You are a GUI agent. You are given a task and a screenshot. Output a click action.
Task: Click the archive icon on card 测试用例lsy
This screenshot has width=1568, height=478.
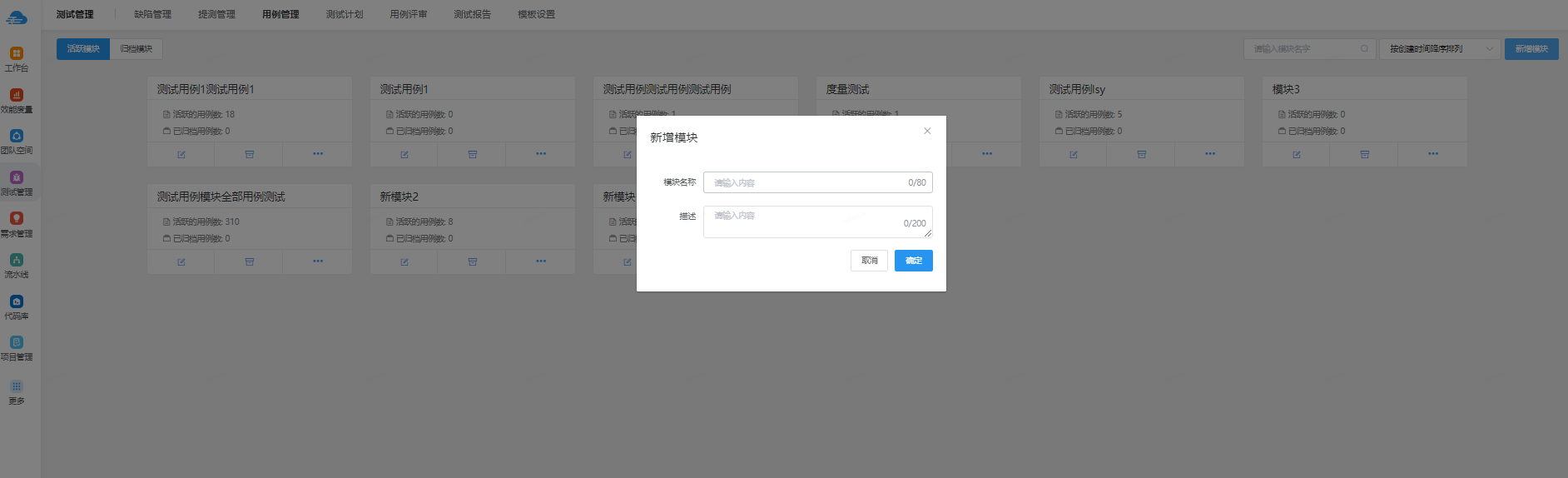[1142, 154]
